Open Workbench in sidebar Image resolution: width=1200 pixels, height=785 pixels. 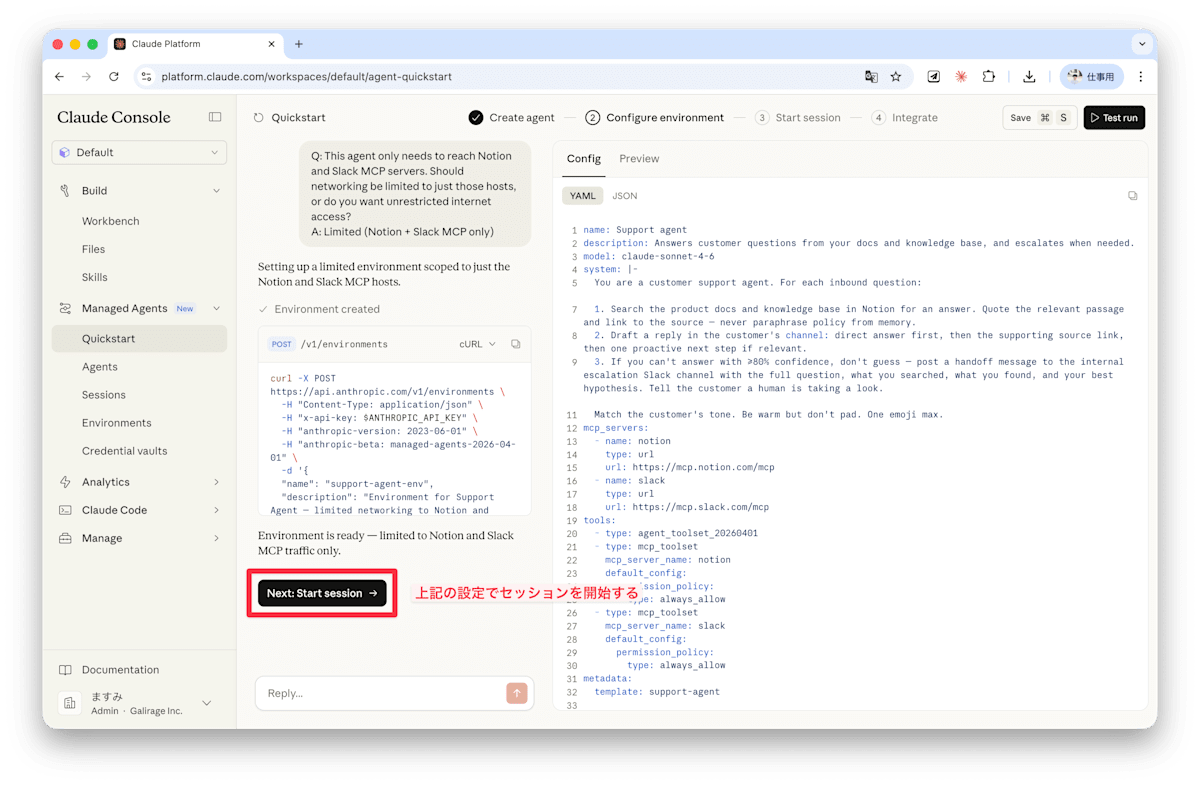pyautogui.click(x=110, y=221)
